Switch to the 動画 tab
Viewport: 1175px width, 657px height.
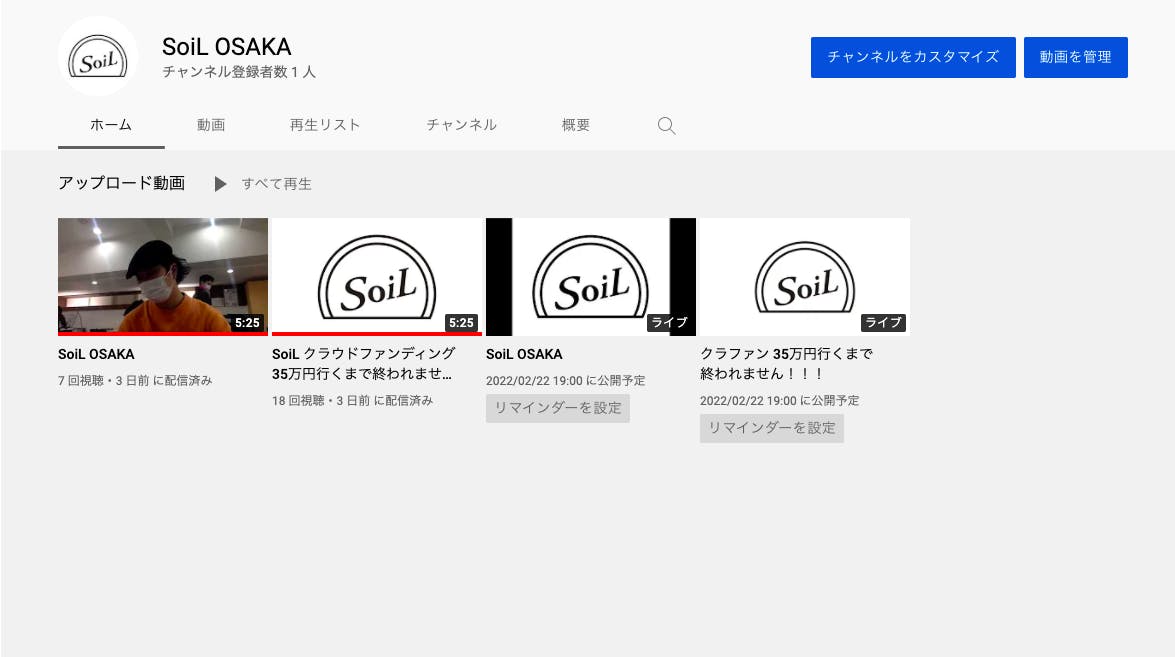click(211, 125)
